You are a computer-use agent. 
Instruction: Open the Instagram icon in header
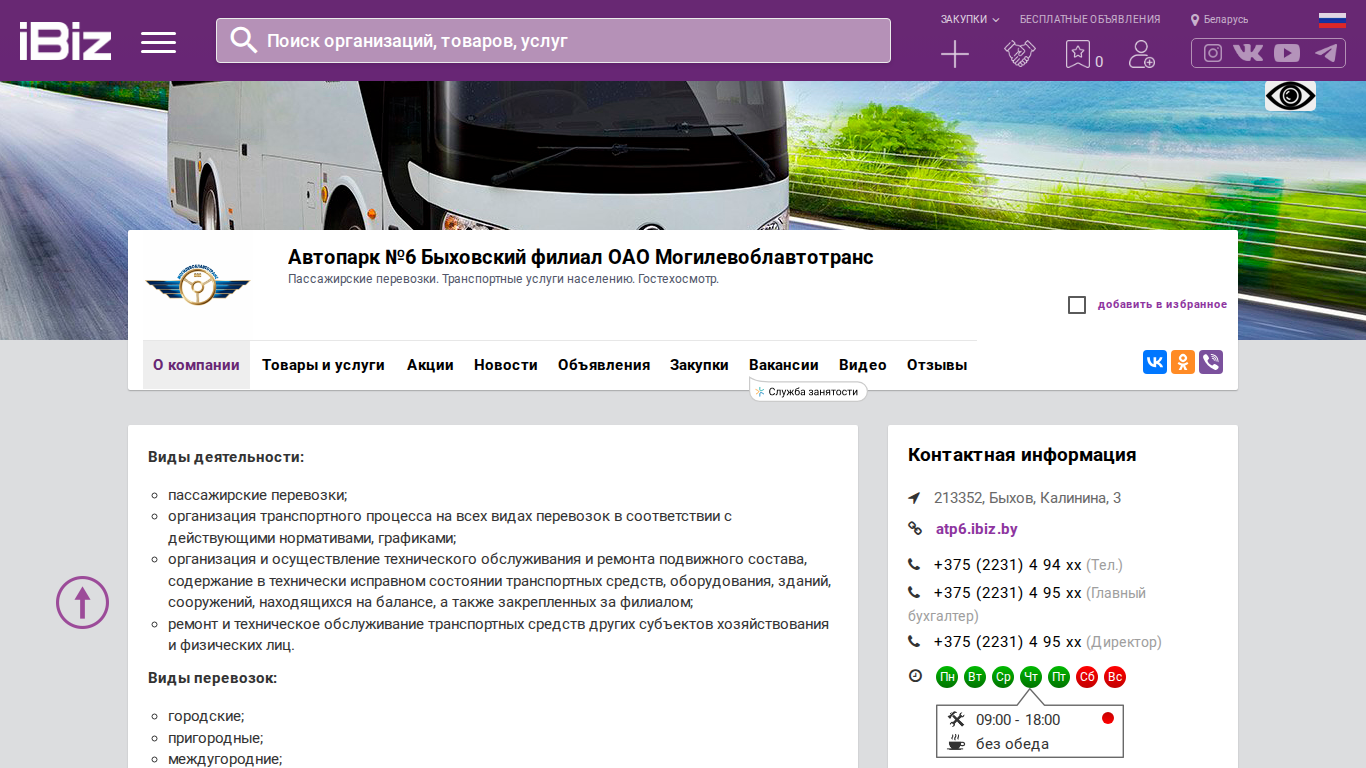pyautogui.click(x=1213, y=53)
